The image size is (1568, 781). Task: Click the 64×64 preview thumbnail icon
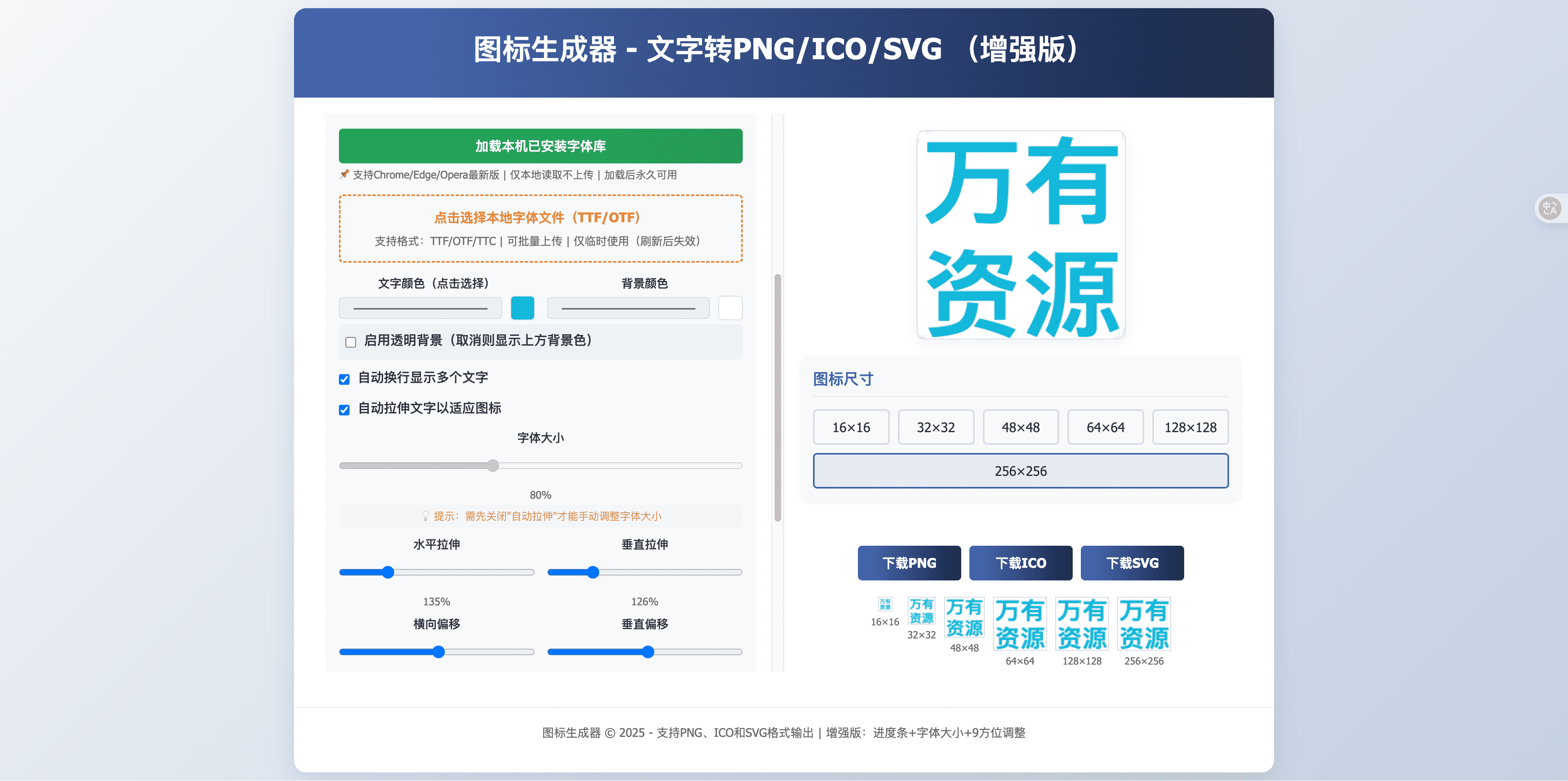click(1020, 624)
